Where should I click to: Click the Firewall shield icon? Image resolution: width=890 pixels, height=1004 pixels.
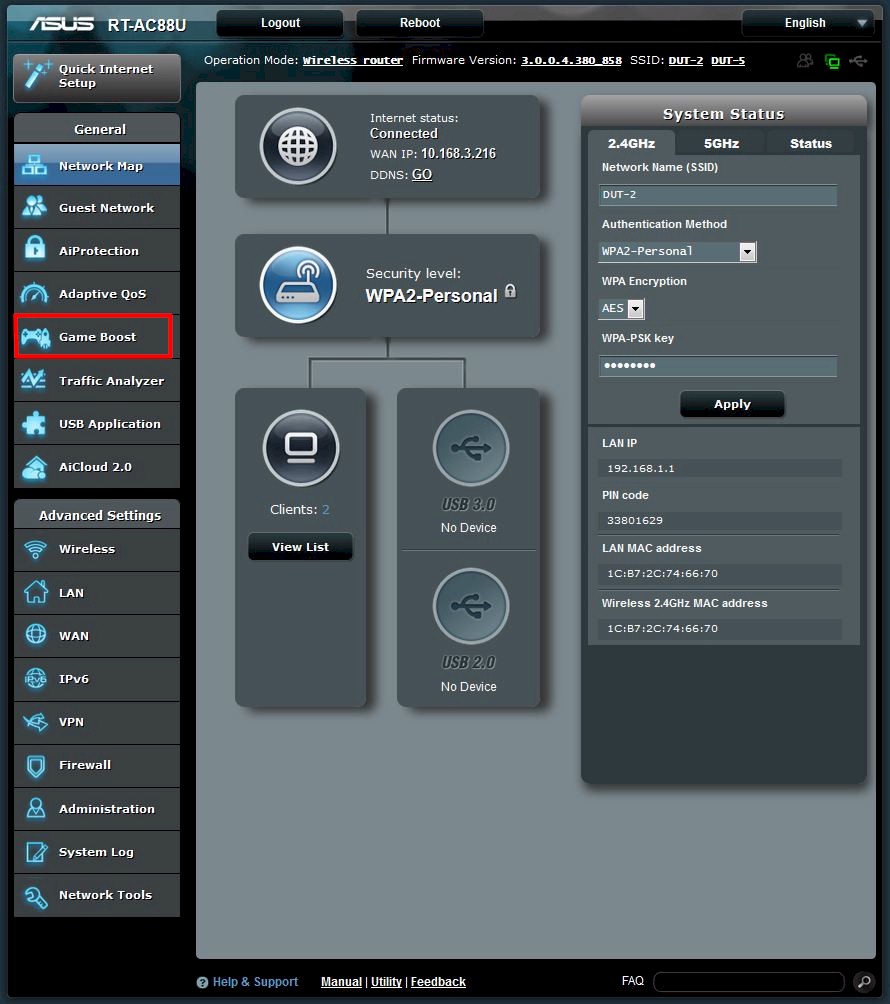pos(36,765)
